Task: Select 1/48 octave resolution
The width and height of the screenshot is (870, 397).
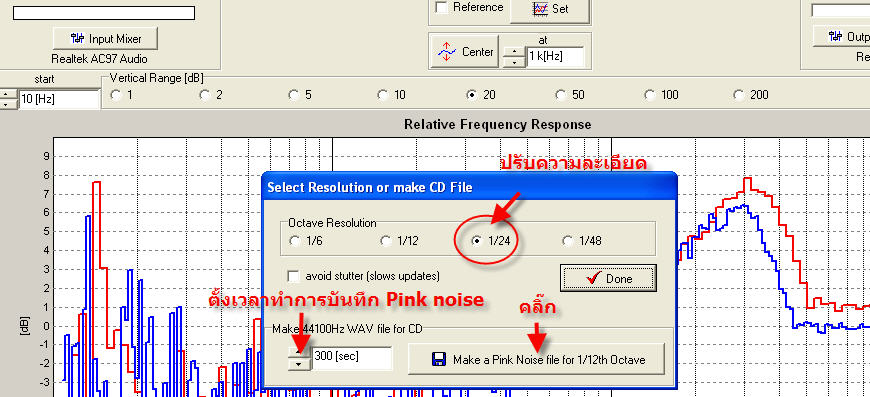Action: pos(567,241)
